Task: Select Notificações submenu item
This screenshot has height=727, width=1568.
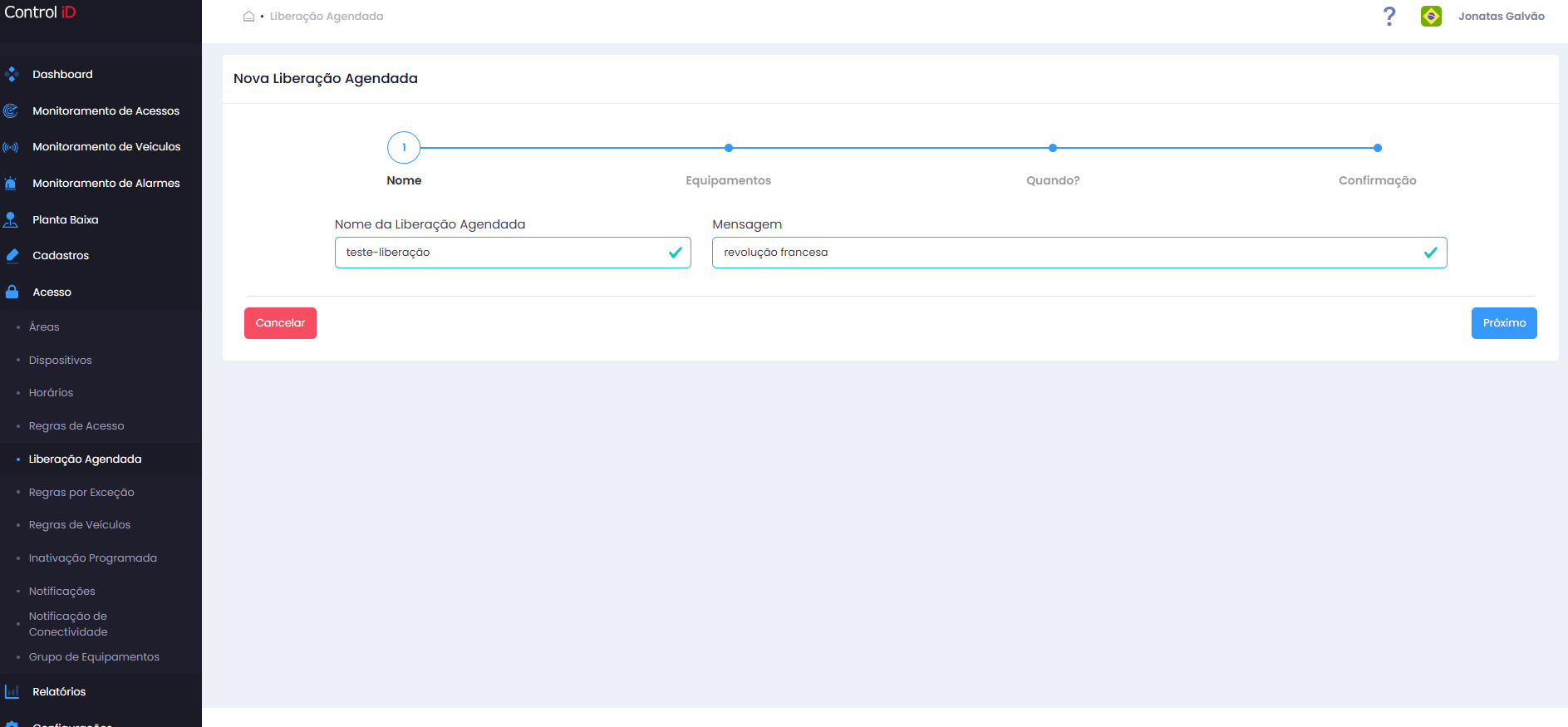Action: 61,592
